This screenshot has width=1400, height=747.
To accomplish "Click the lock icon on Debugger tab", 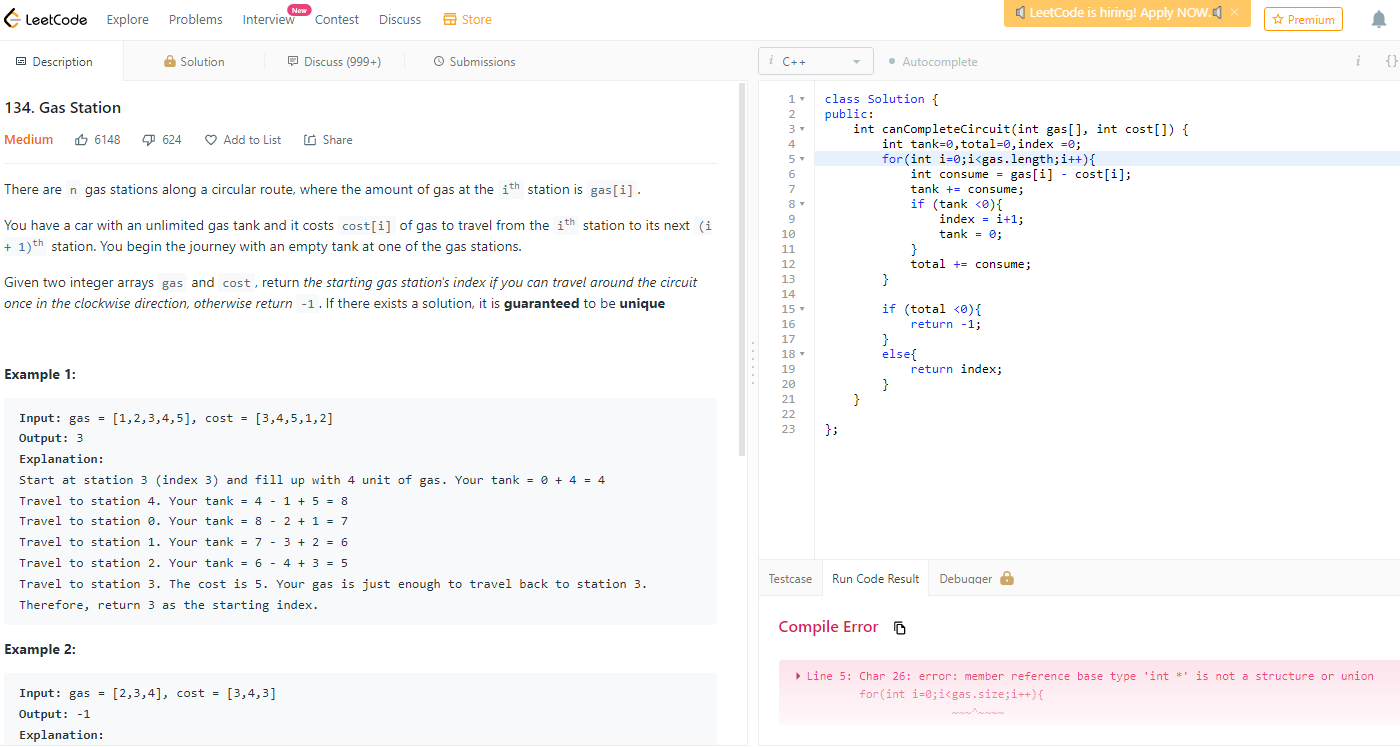I will point(1007,578).
